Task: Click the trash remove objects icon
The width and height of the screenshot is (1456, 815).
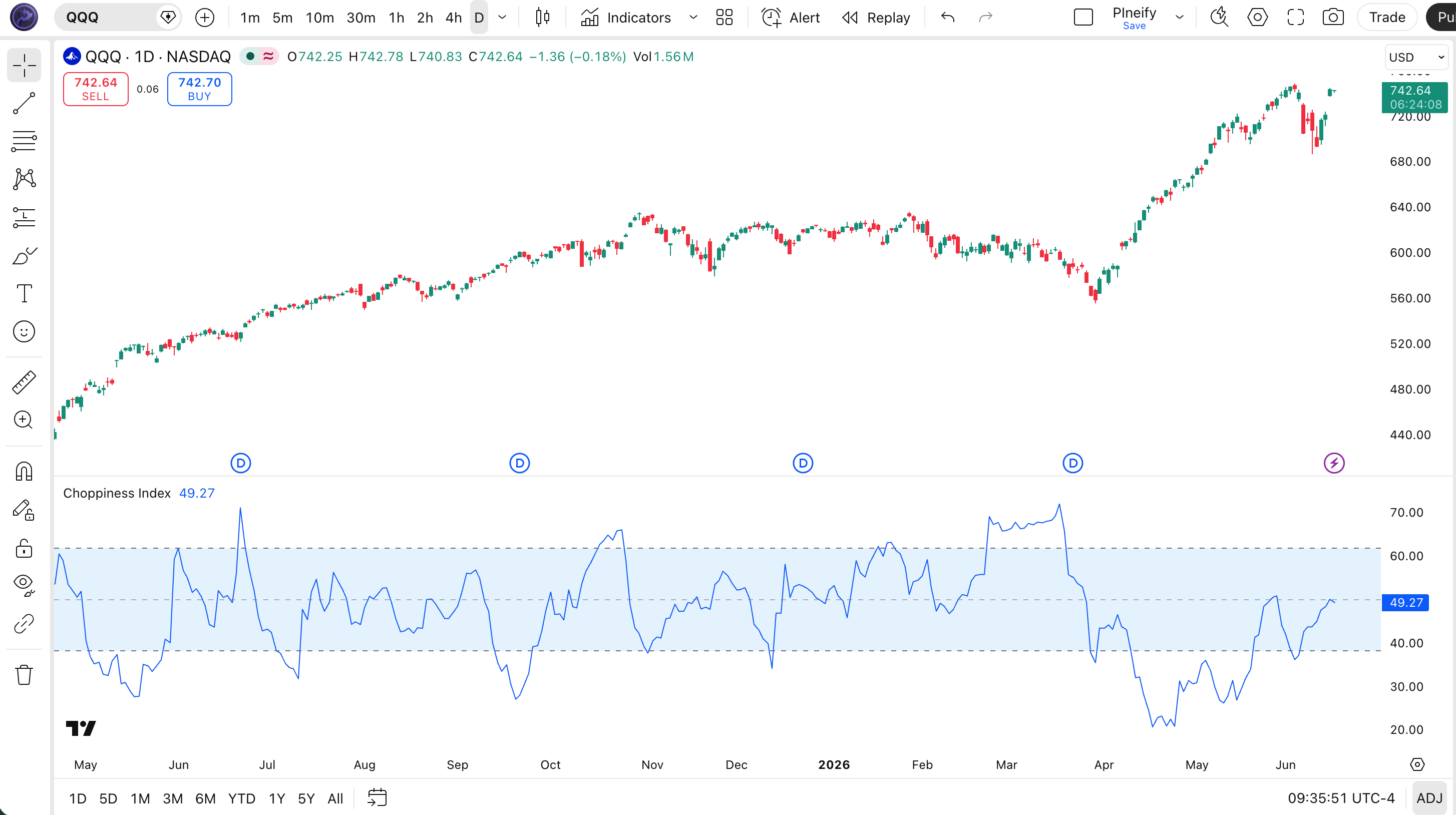Action: click(24, 675)
